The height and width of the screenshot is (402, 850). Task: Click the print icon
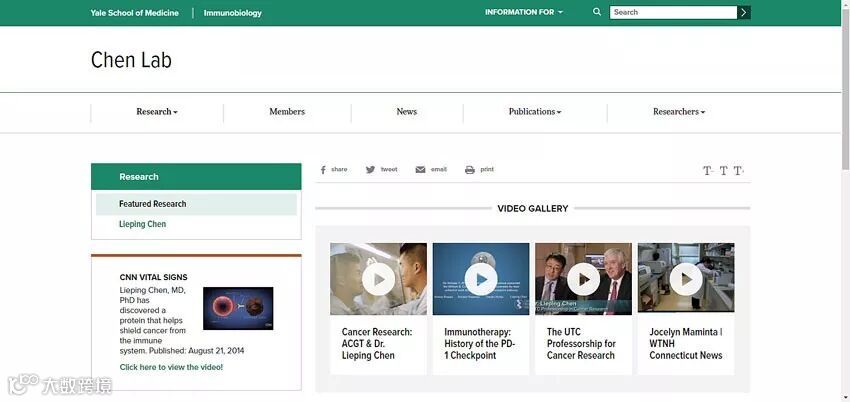click(x=469, y=170)
